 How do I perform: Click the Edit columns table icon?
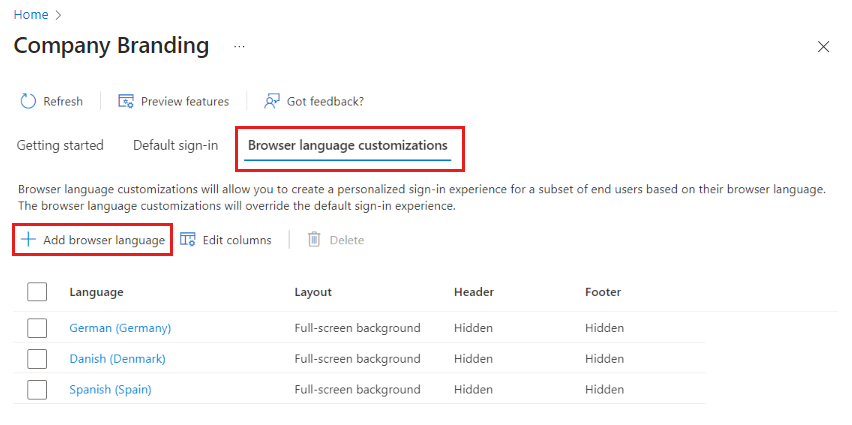click(x=187, y=240)
